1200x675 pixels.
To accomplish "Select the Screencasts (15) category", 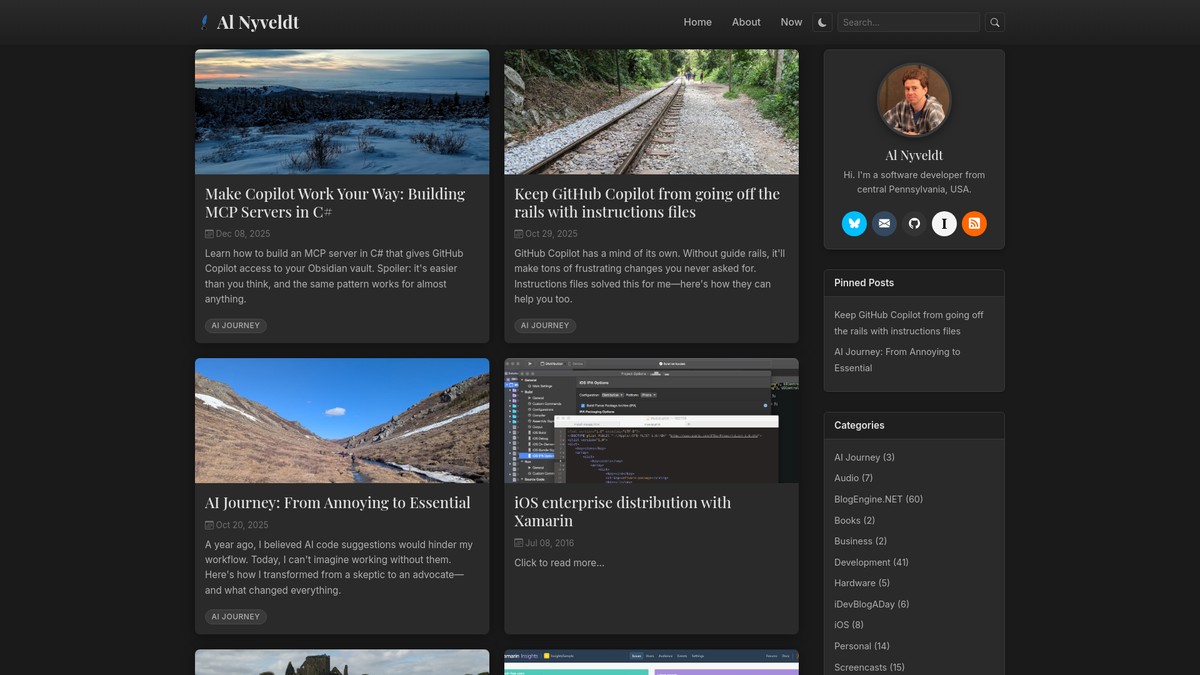I will (869, 668).
